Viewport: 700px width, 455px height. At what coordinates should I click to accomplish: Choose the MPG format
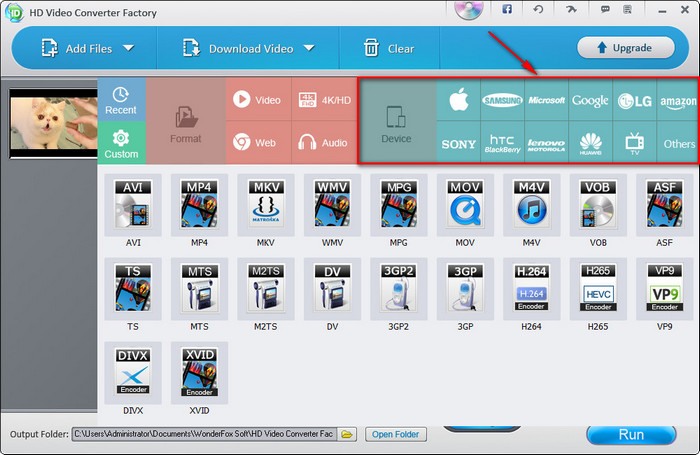399,205
